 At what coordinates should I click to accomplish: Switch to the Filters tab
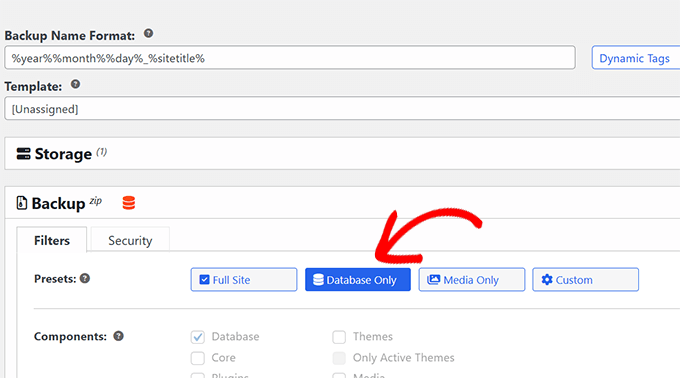(x=52, y=240)
